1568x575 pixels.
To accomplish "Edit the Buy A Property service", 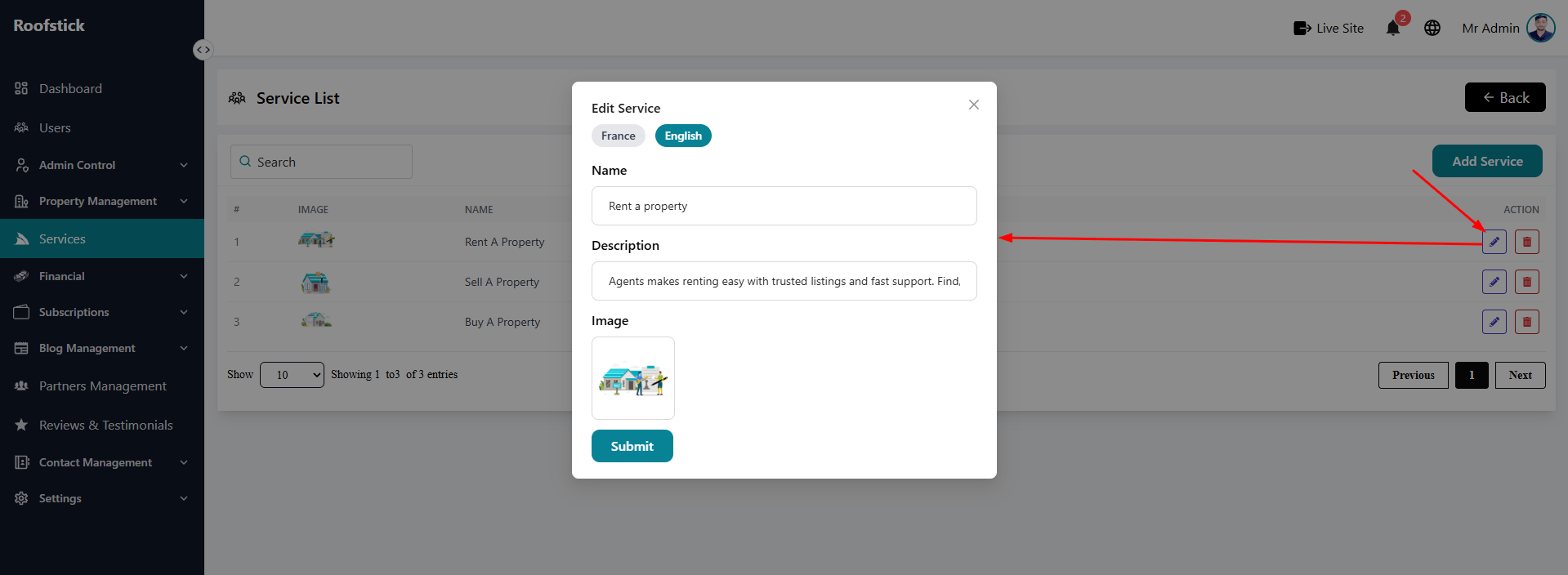I will pos(1494,322).
